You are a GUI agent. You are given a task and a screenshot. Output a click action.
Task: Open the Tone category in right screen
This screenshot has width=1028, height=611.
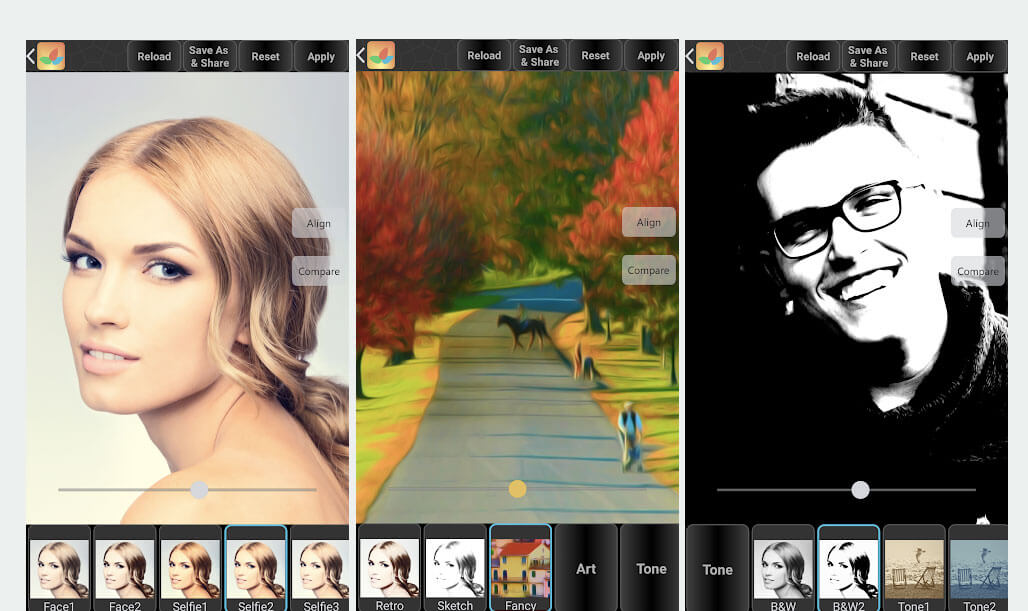coord(717,569)
